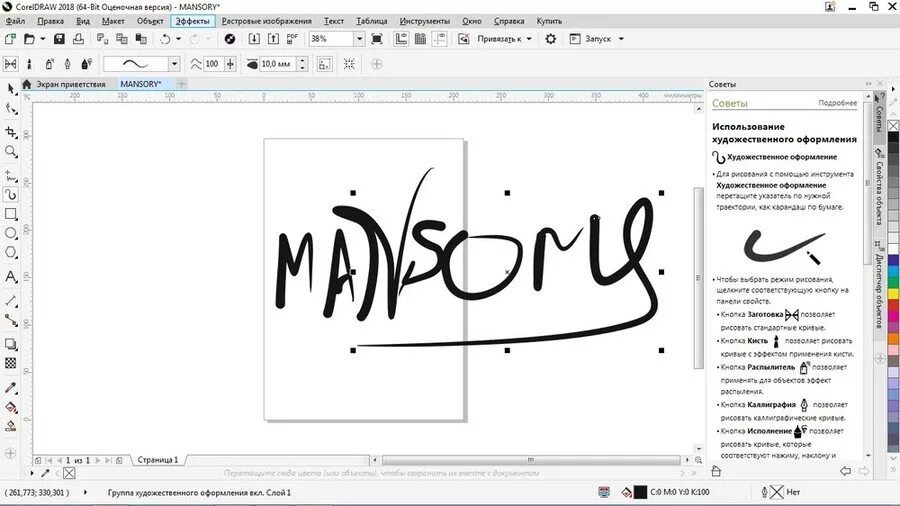Screen dimensions: 900x506
Task: Click the Export icon in toolbar
Action: [273, 39]
